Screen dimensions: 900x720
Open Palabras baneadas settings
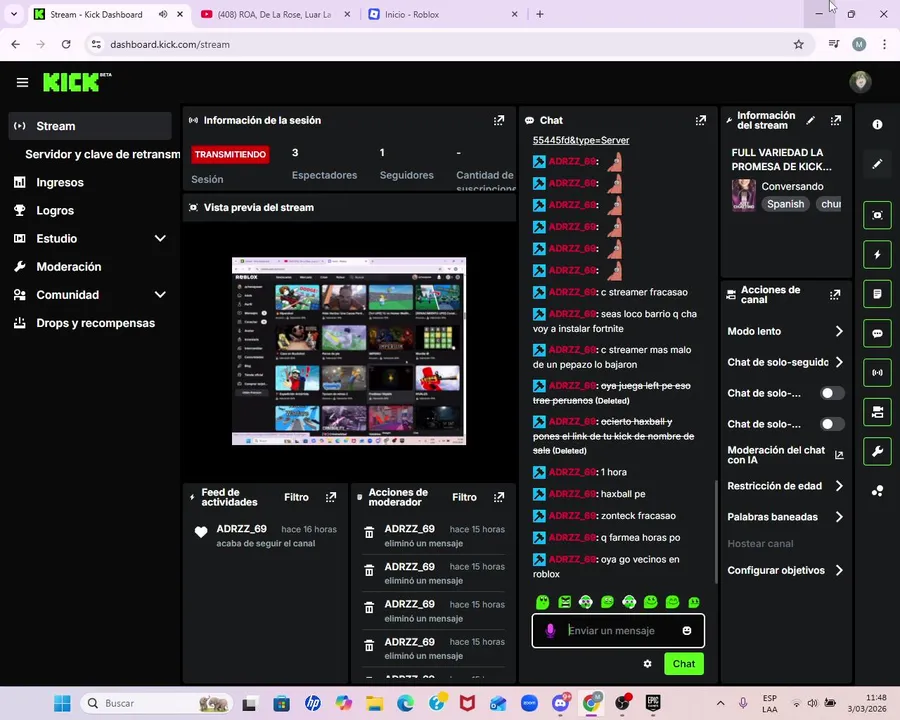(x=785, y=517)
